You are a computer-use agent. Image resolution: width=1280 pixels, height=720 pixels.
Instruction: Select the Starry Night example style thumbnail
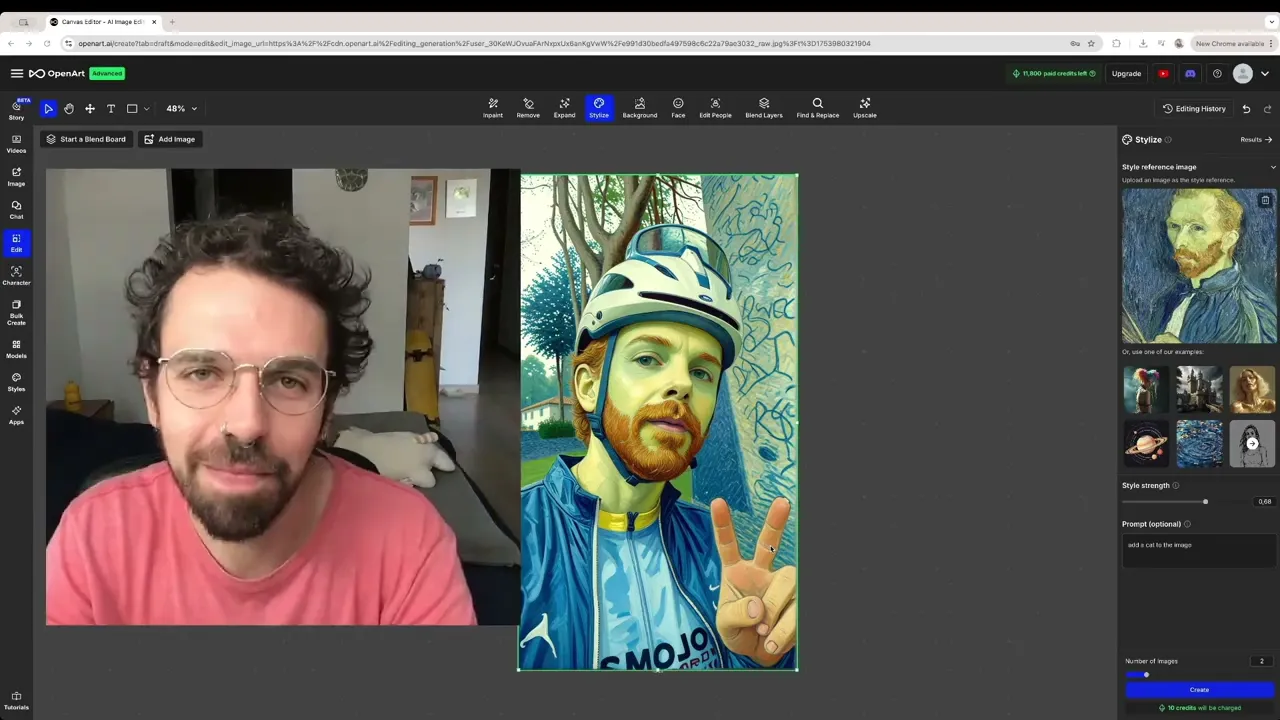(x=1199, y=443)
